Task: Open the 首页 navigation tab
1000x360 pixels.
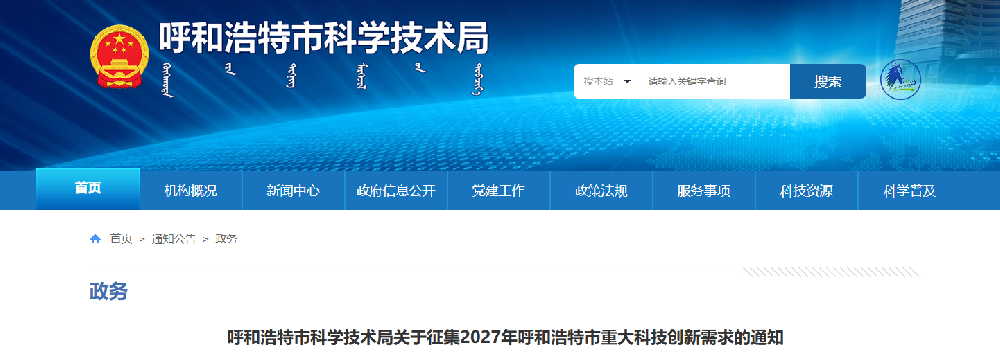Action: click(x=88, y=189)
